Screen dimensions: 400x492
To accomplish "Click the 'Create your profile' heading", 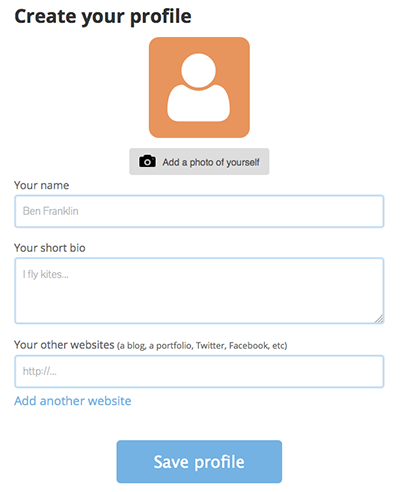I will [x=103, y=17].
